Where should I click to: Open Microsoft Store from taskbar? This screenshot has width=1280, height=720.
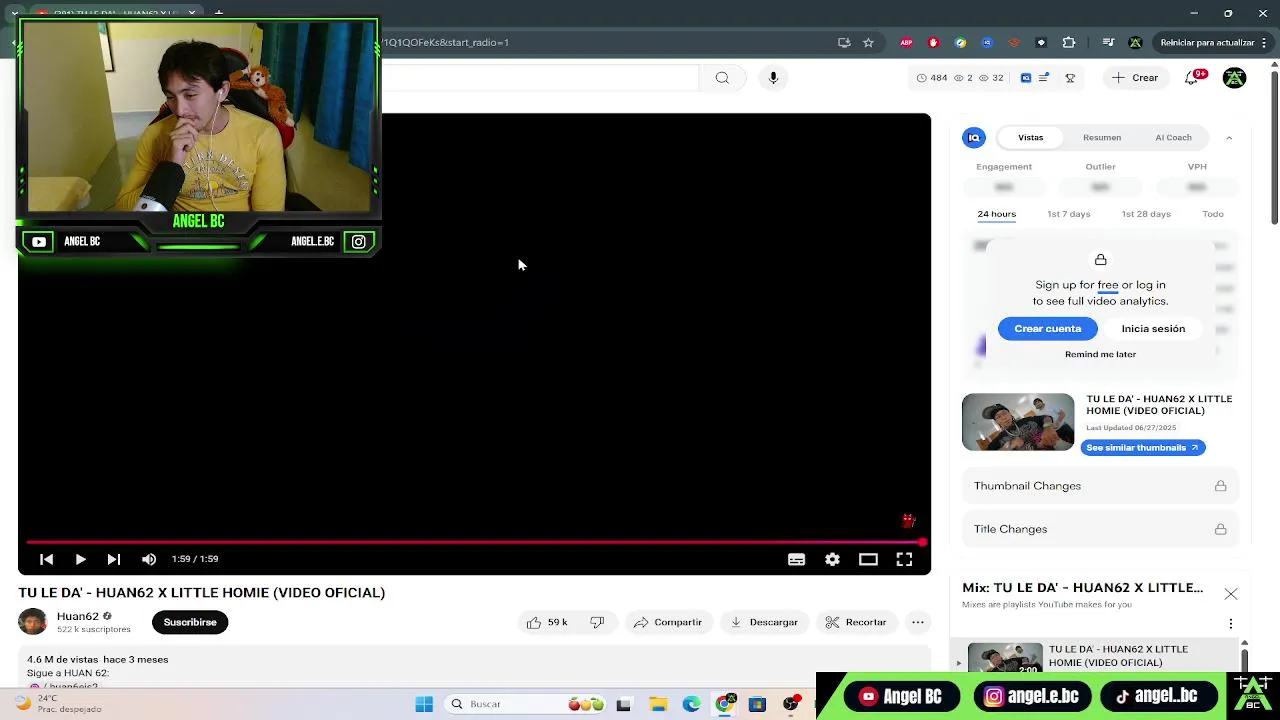coord(757,704)
